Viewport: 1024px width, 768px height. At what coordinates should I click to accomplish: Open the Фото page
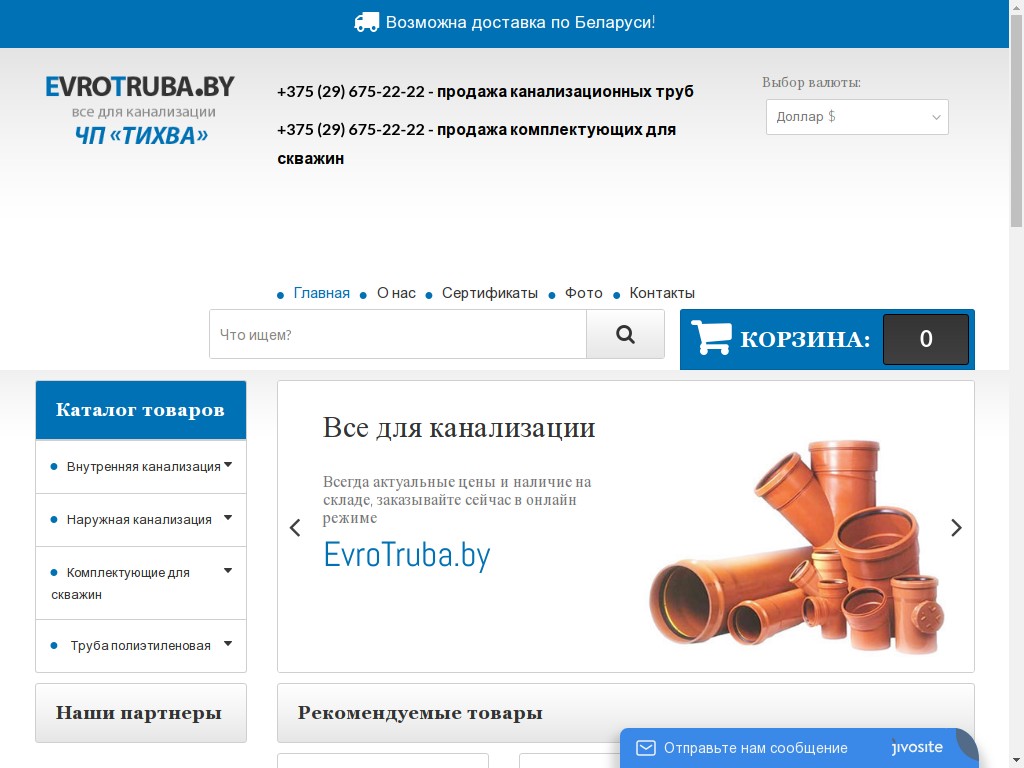tap(584, 293)
